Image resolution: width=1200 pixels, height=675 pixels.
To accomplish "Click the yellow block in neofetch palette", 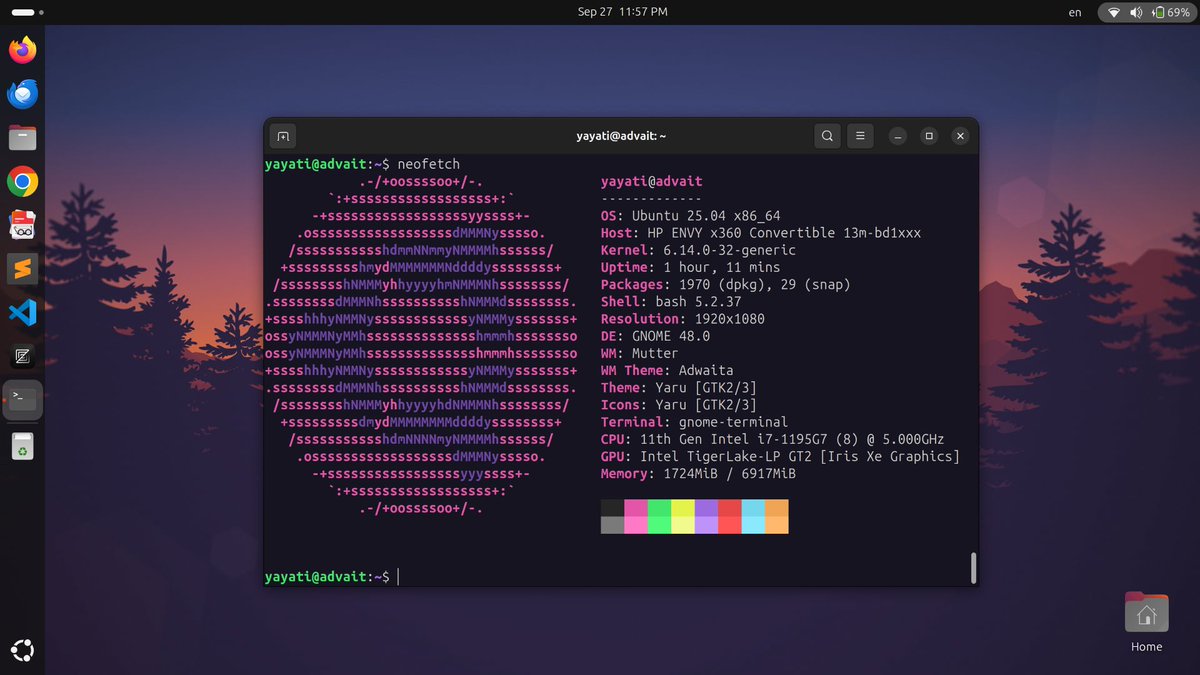I will 683,508.
